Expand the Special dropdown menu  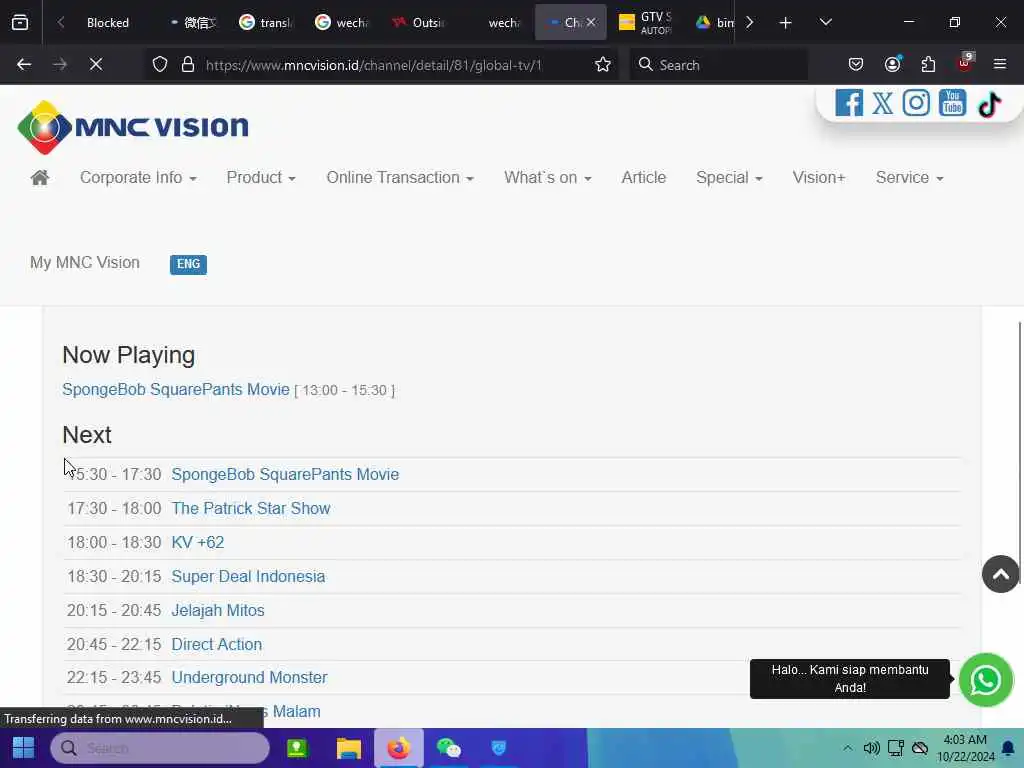point(729,178)
